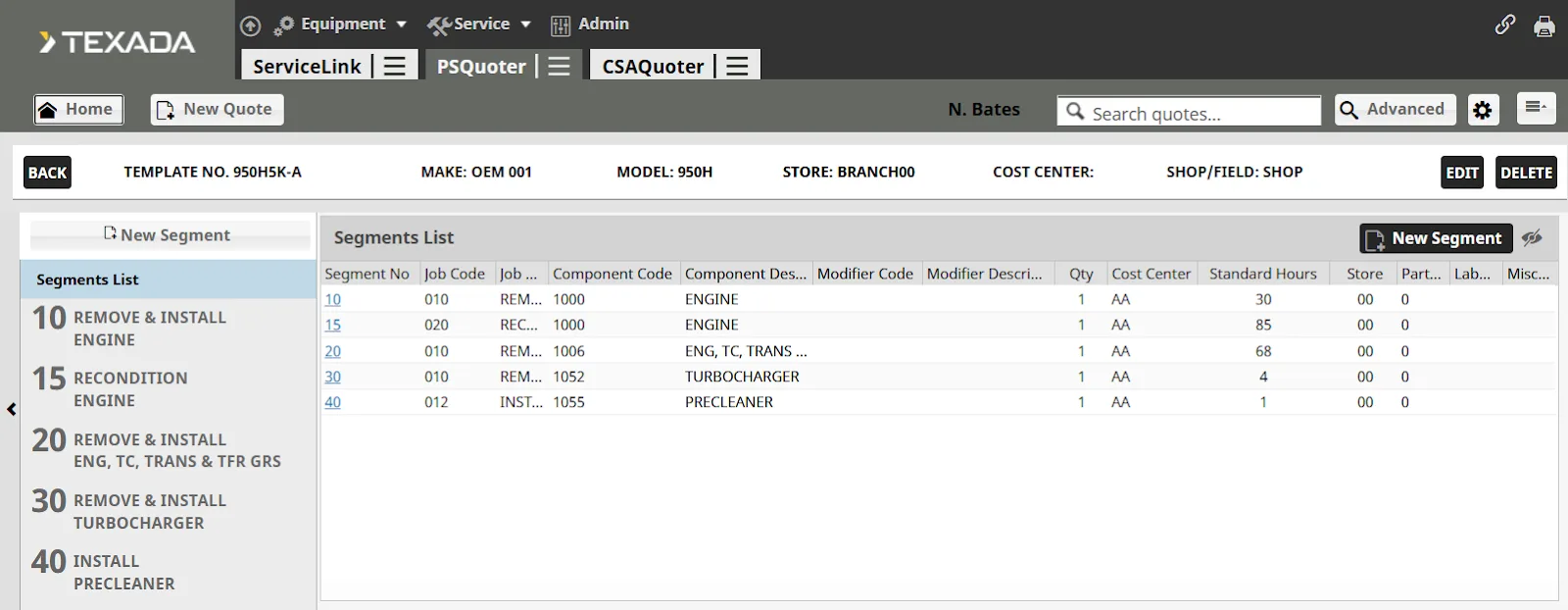Click New Segment in left sidebar
The image size is (1568, 610).
click(168, 235)
